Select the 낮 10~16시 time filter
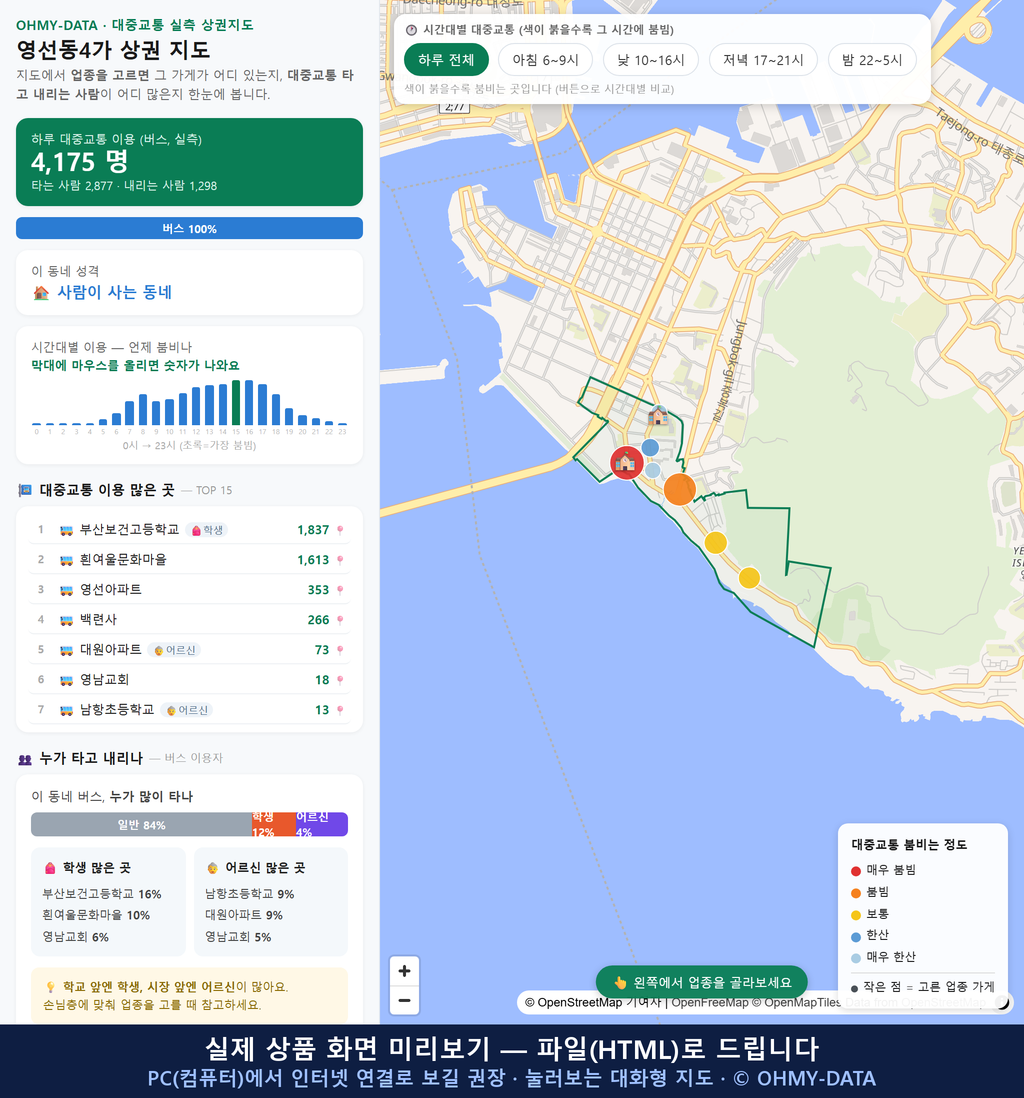The height and width of the screenshot is (1098, 1024). [x=651, y=60]
